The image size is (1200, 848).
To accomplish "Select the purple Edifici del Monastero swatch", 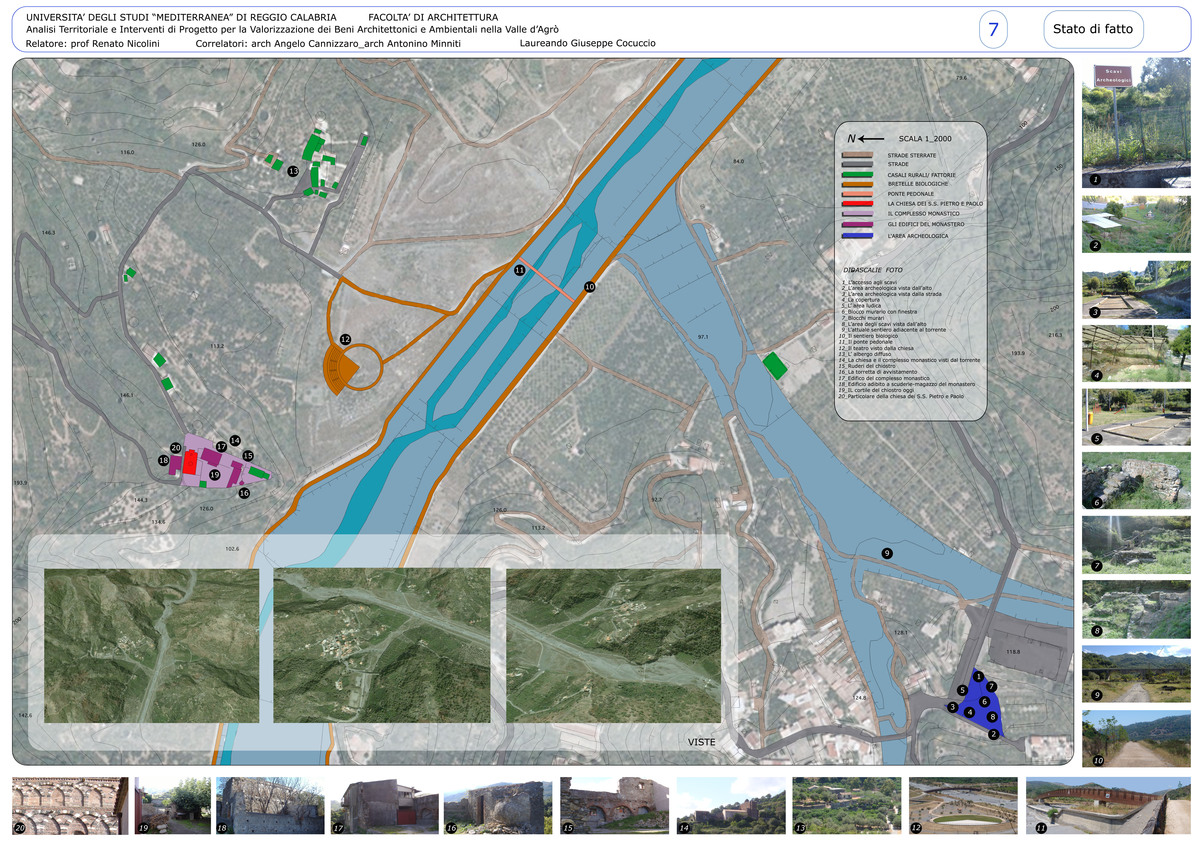I will coord(857,224).
